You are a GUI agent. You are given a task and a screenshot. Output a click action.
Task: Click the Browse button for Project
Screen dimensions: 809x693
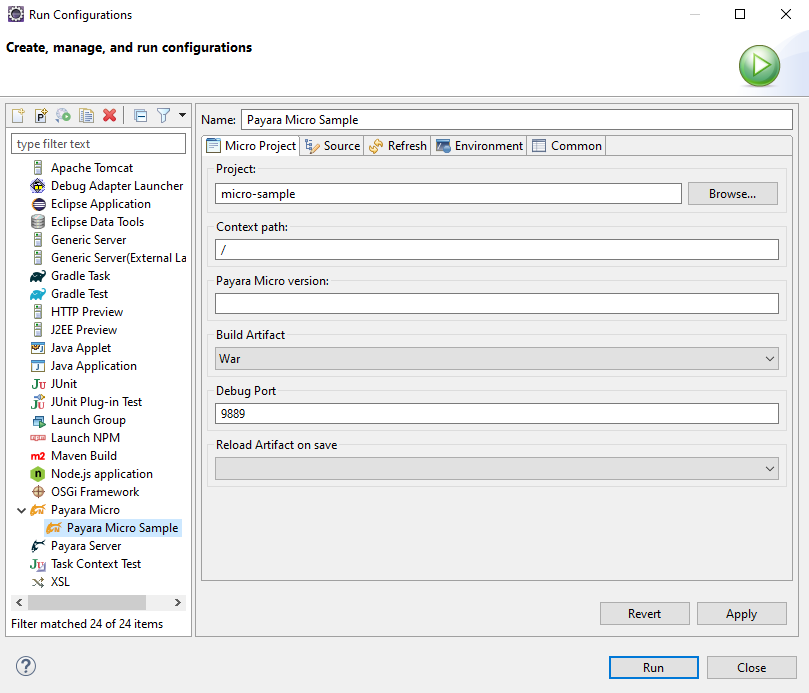(x=732, y=193)
